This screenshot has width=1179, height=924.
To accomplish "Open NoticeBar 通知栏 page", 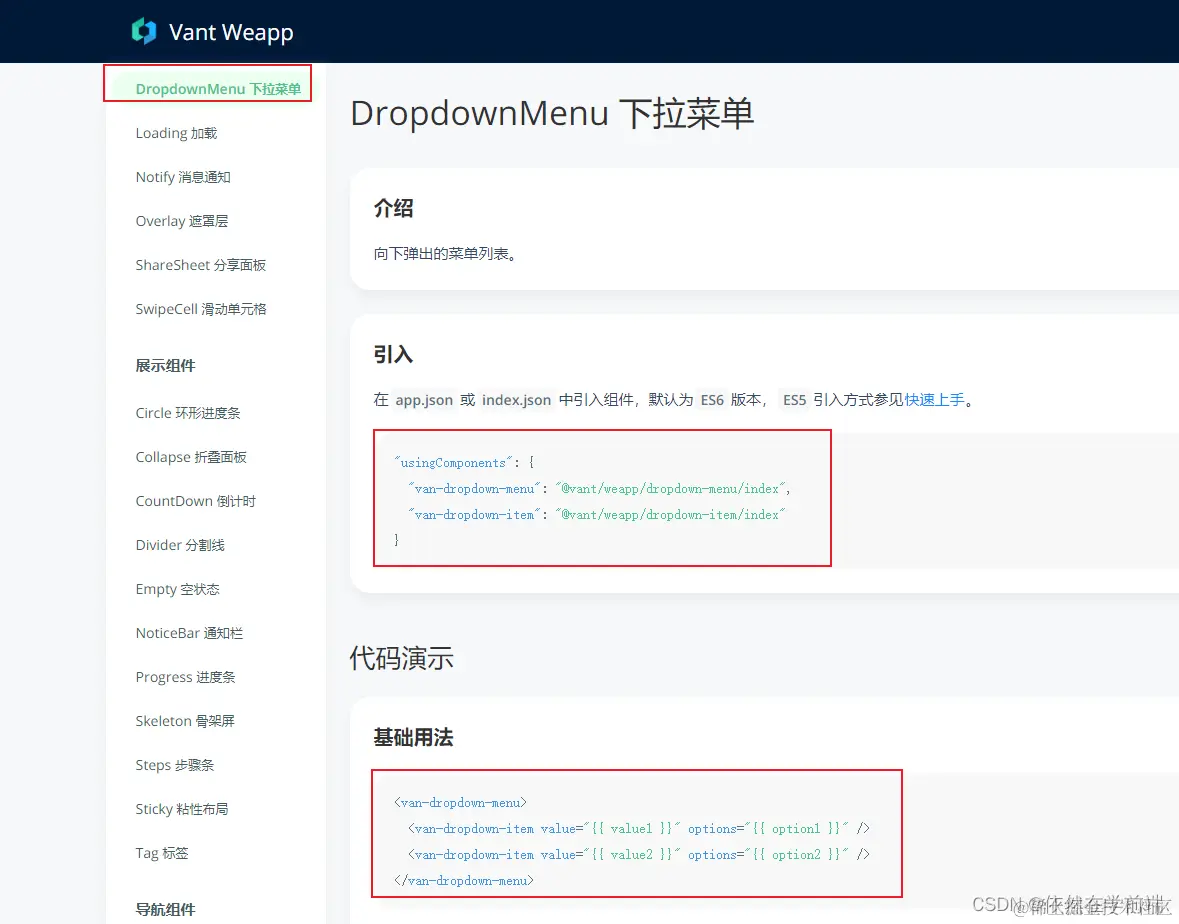I will pos(189,633).
